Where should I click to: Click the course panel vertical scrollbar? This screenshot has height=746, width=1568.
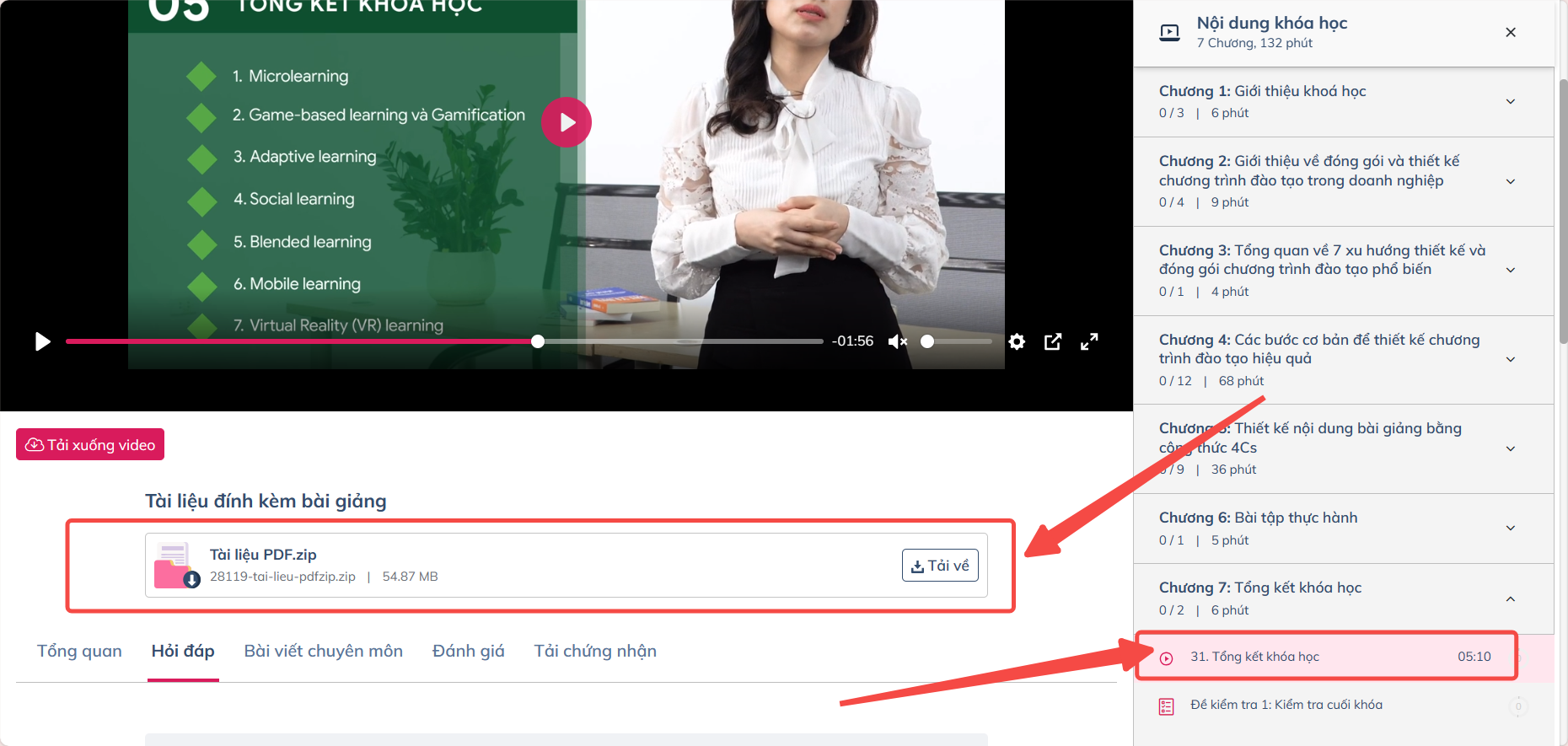pyautogui.click(x=1563, y=211)
